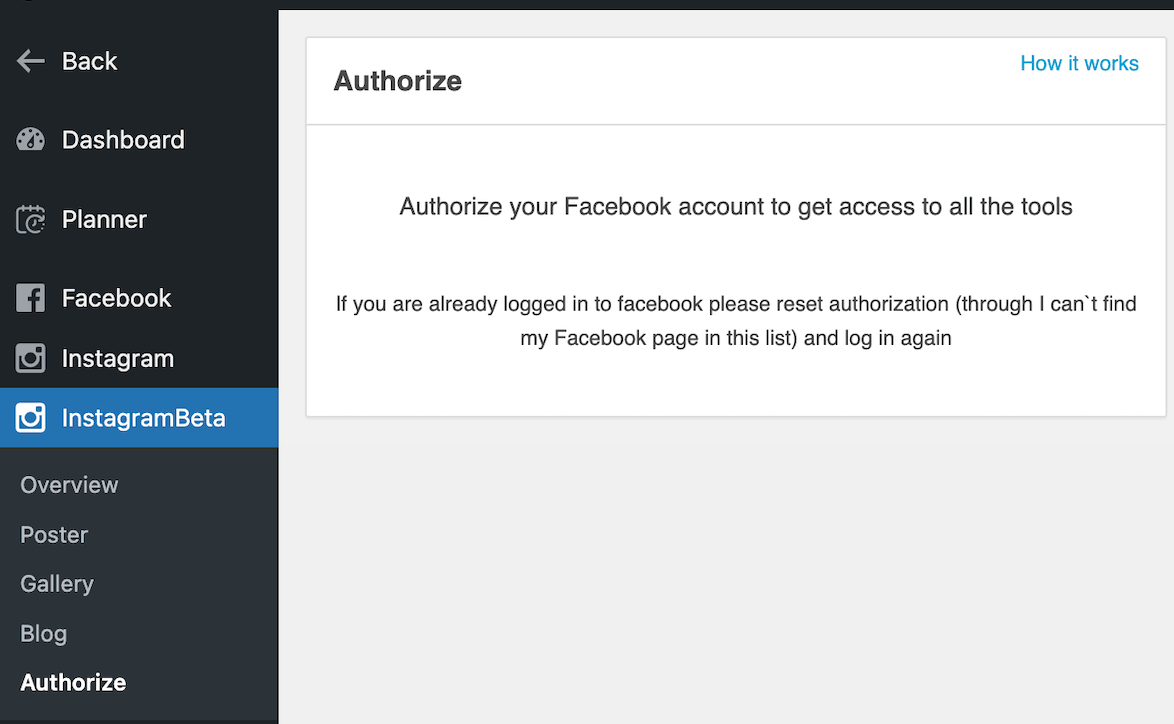The image size is (1174, 724).
Task: Click the Authorize your Facebook account message
Action: click(735, 207)
